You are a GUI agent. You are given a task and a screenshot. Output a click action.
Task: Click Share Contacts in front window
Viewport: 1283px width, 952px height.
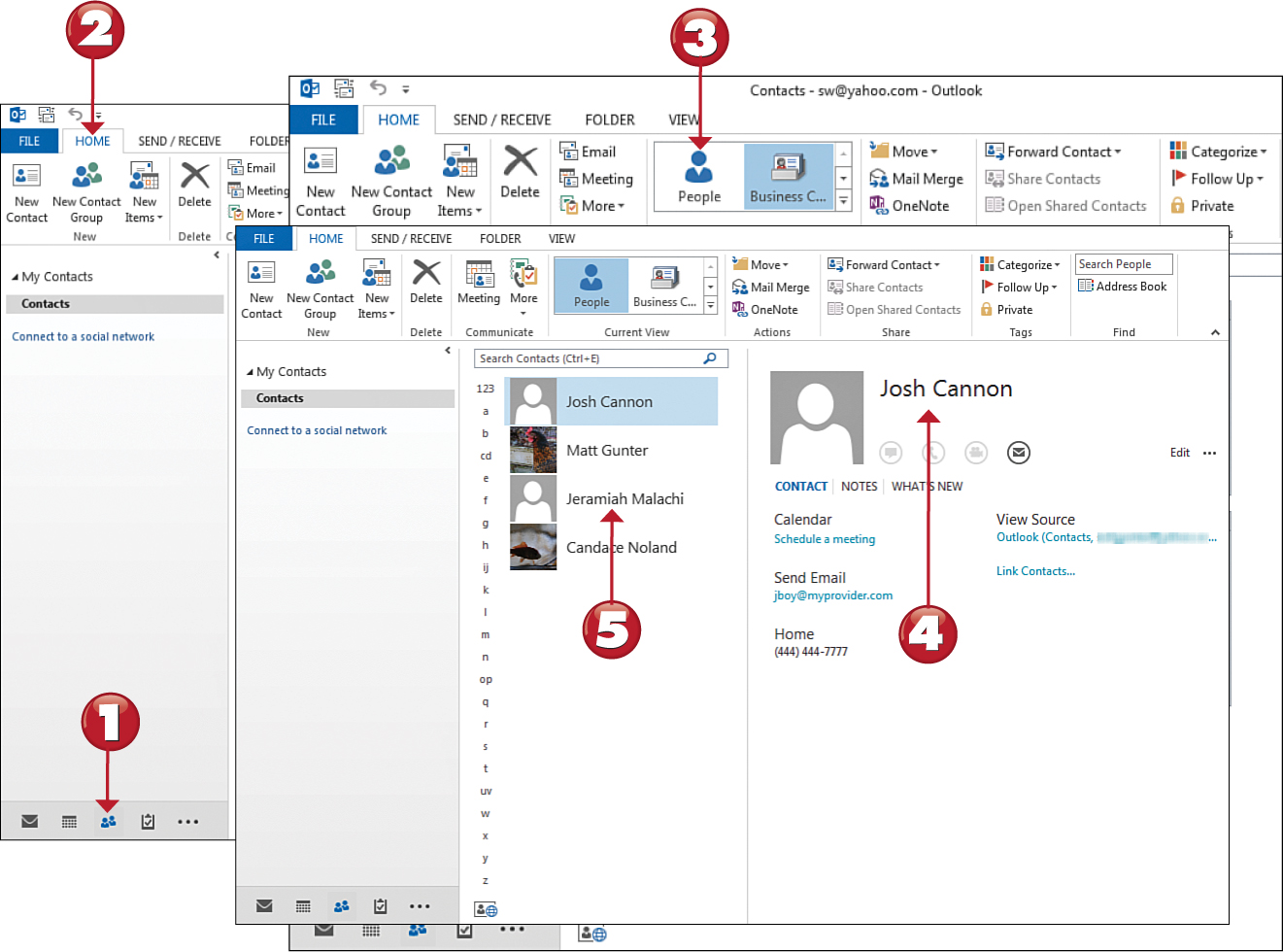point(875,287)
